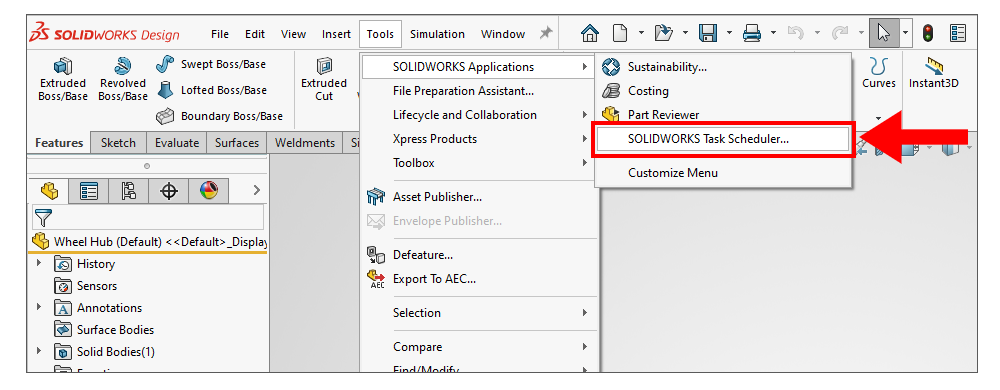Save the document with Save icon

[708, 33]
